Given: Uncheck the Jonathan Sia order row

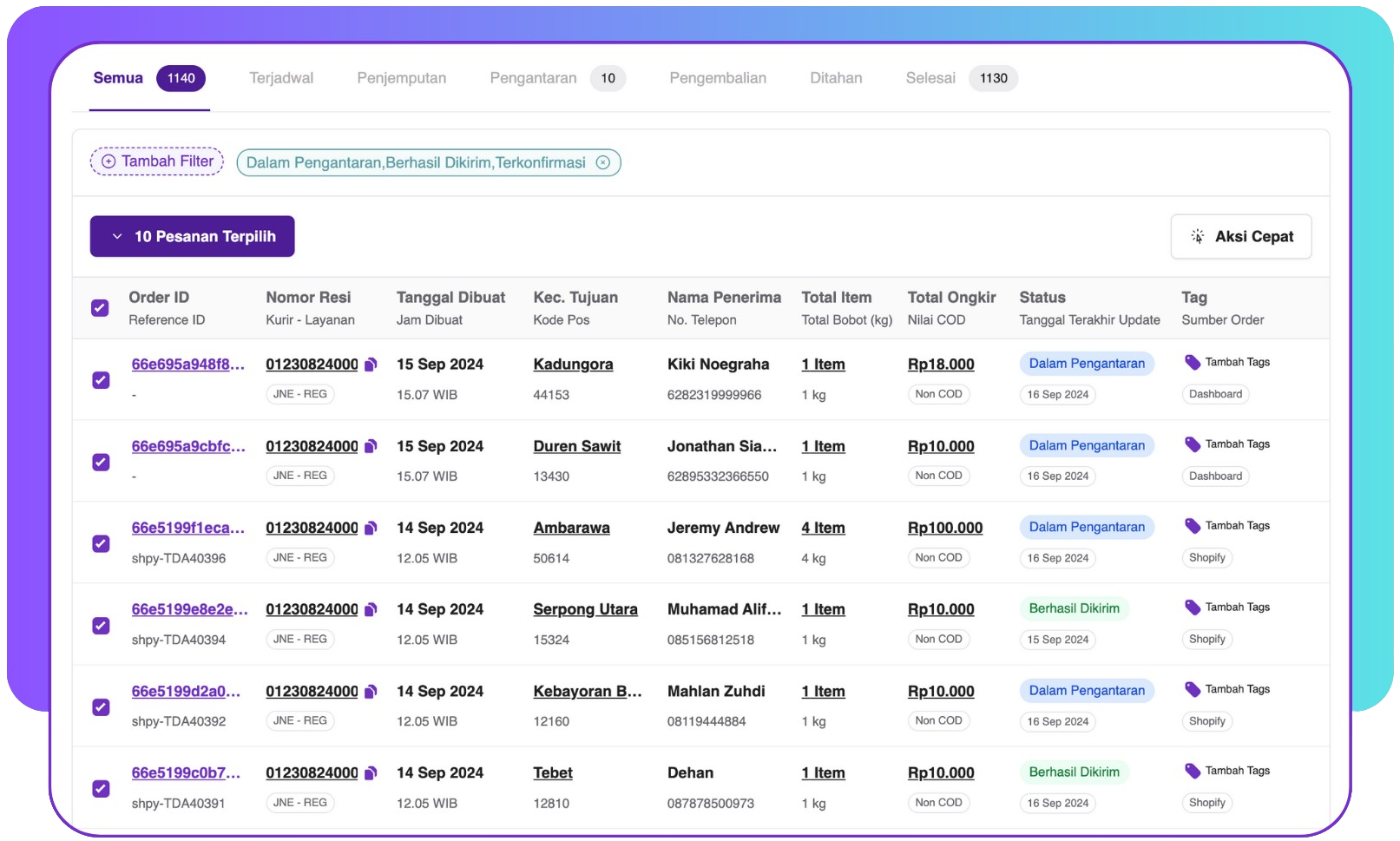Looking at the screenshot, I should coord(101,462).
